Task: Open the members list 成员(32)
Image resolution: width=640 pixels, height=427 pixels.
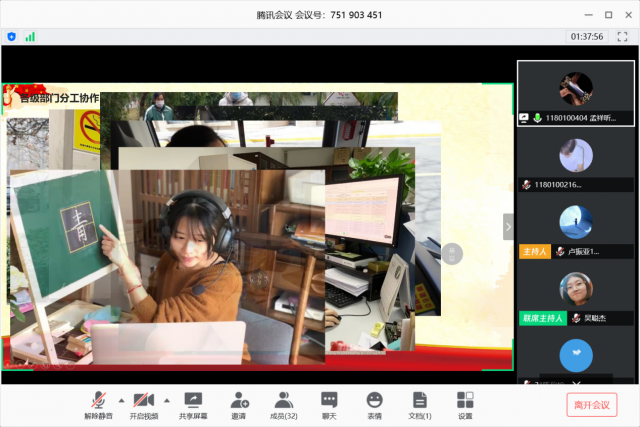Action: coord(285,403)
